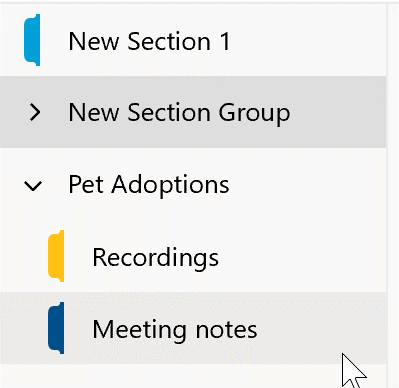The image size is (399, 388).
Task: Switch to the Meeting notes section
Action: [x=193, y=328]
